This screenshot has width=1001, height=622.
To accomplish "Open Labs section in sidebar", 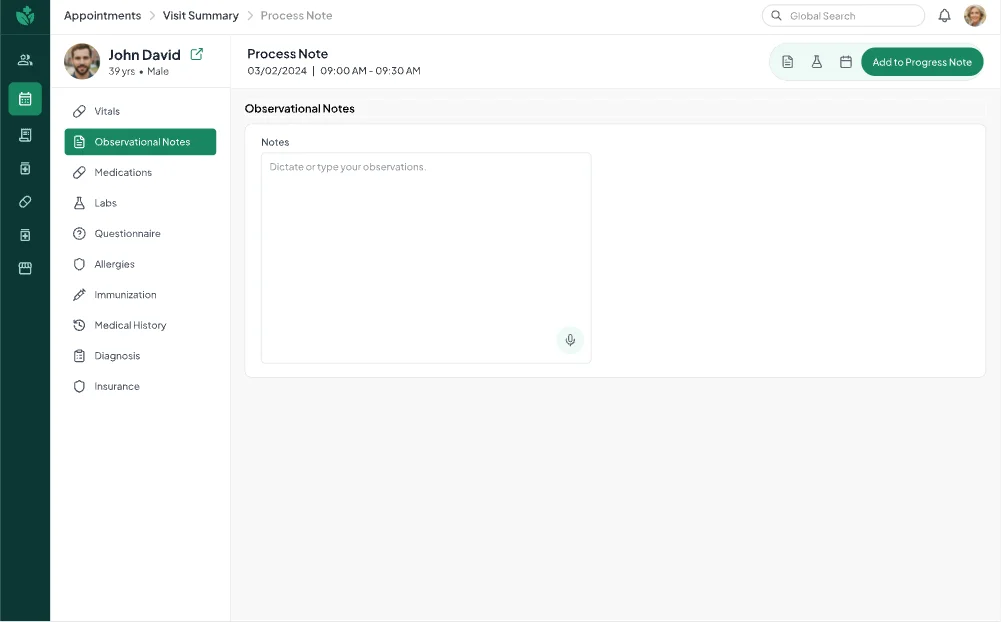I will coord(140,203).
